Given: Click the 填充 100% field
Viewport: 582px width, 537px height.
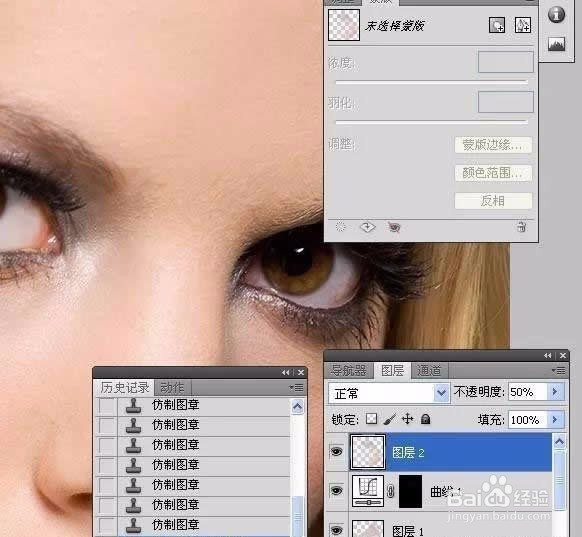Looking at the screenshot, I should (x=527, y=420).
